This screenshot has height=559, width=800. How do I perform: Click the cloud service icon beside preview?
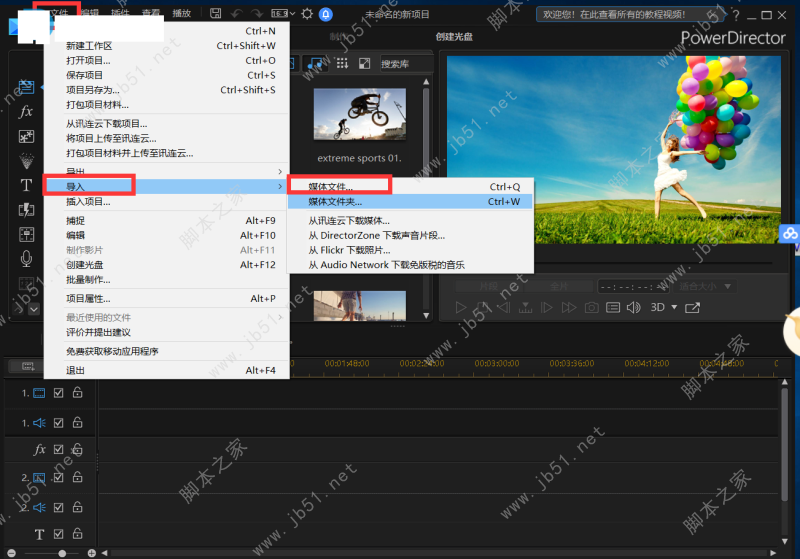[x=790, y=234]
